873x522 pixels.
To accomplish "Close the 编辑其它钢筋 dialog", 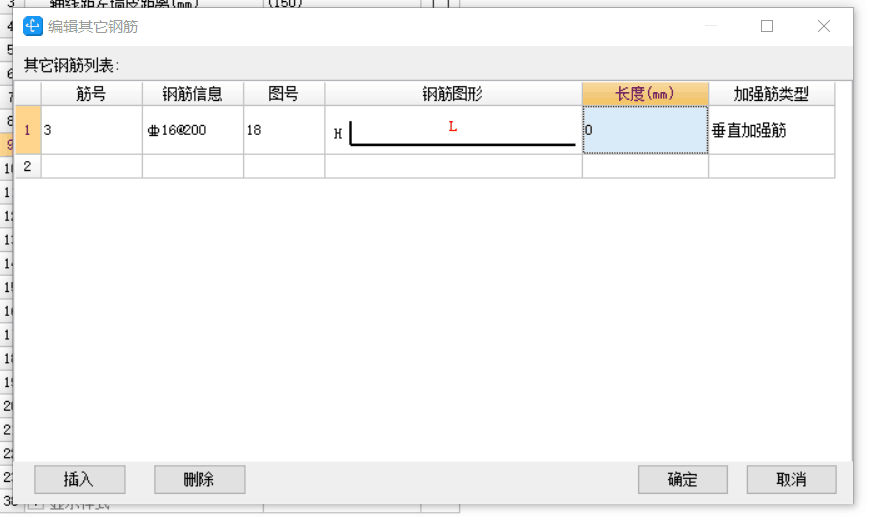I will 824,26.
